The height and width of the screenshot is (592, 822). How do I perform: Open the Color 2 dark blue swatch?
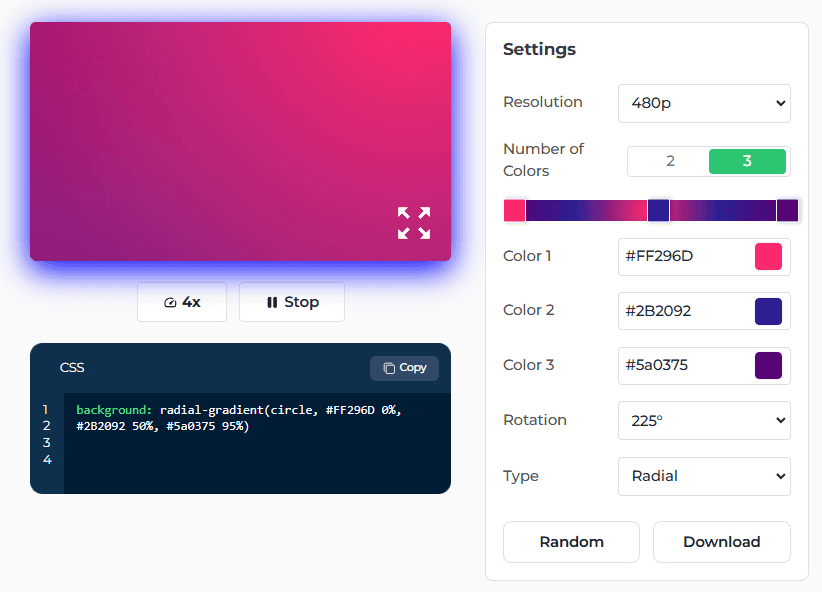click(x=769, y=311)
